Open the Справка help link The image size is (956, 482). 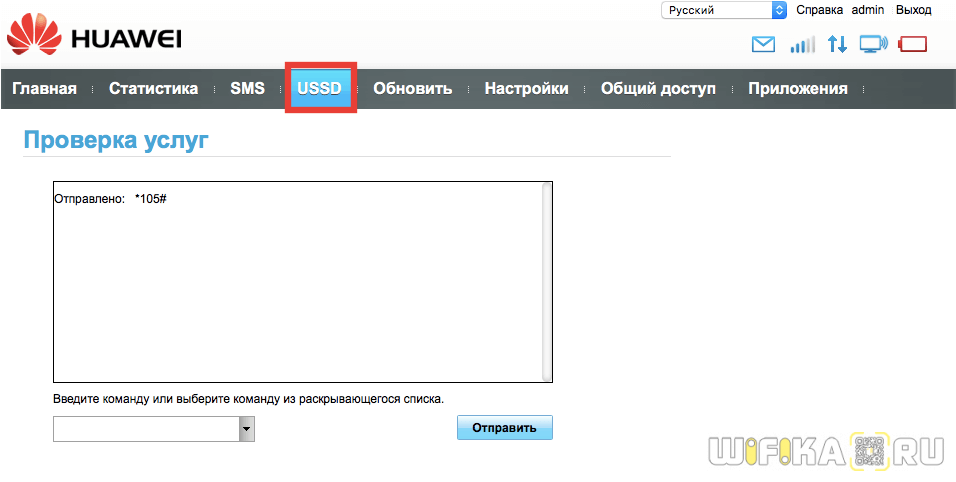(x=819, y=10)
